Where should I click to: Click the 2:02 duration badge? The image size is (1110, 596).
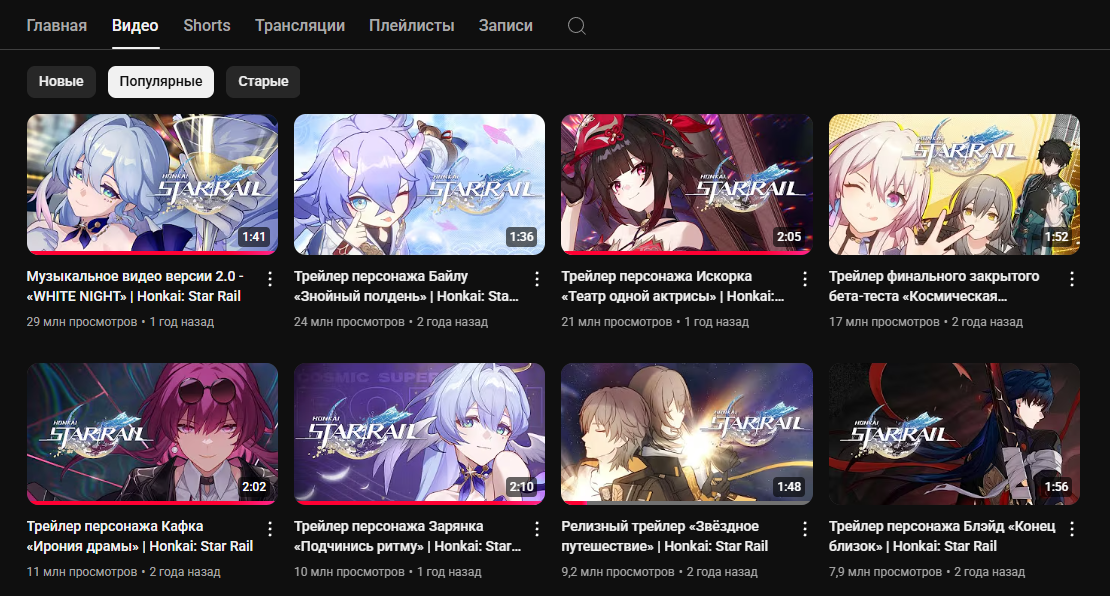(254, 486)
